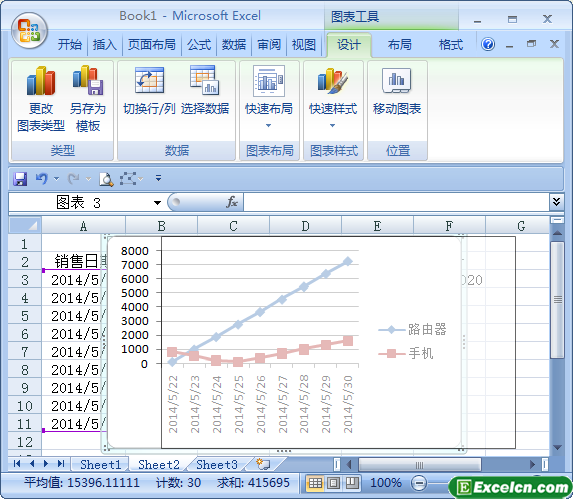
Task: Switch to Sheet1 tab
Action: [x=100, y=464]
